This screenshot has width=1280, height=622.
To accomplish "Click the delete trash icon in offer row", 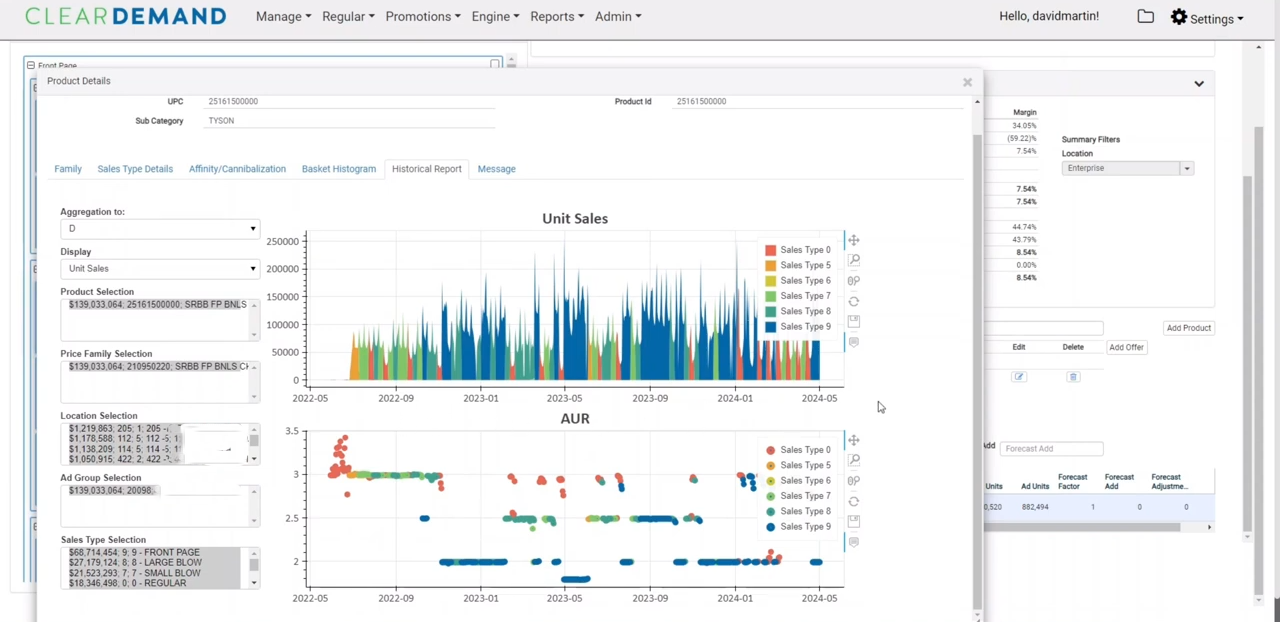I will tap(1073, 377).
